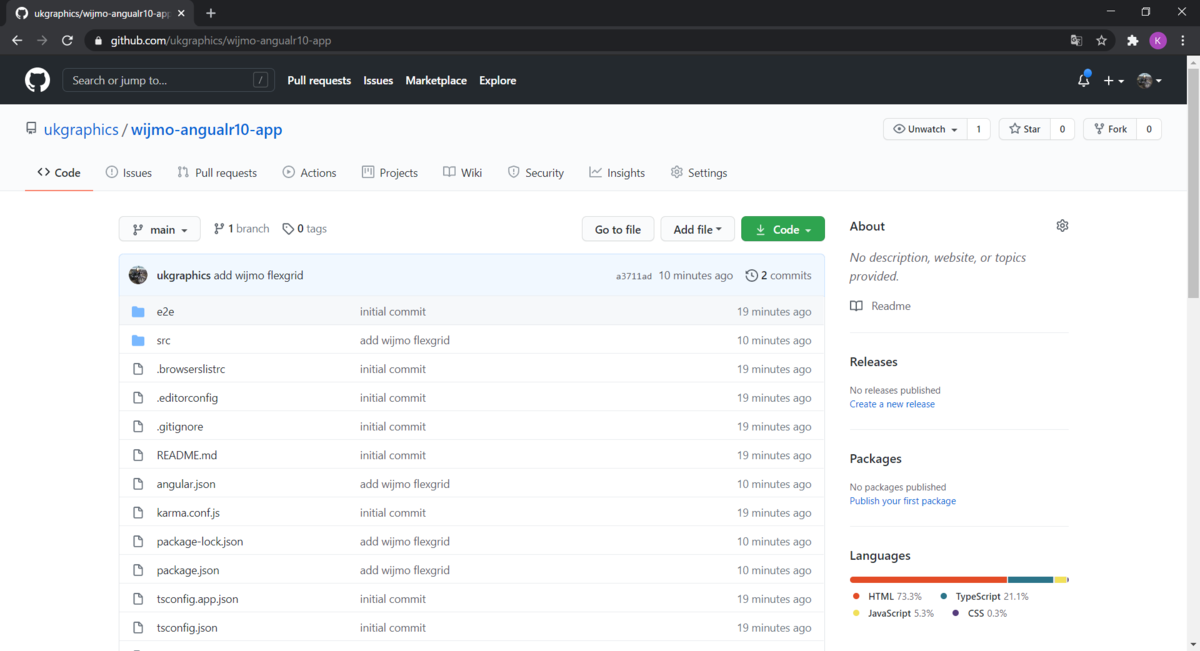Click the JavaScript 5.3% language entry

point(893,613)
